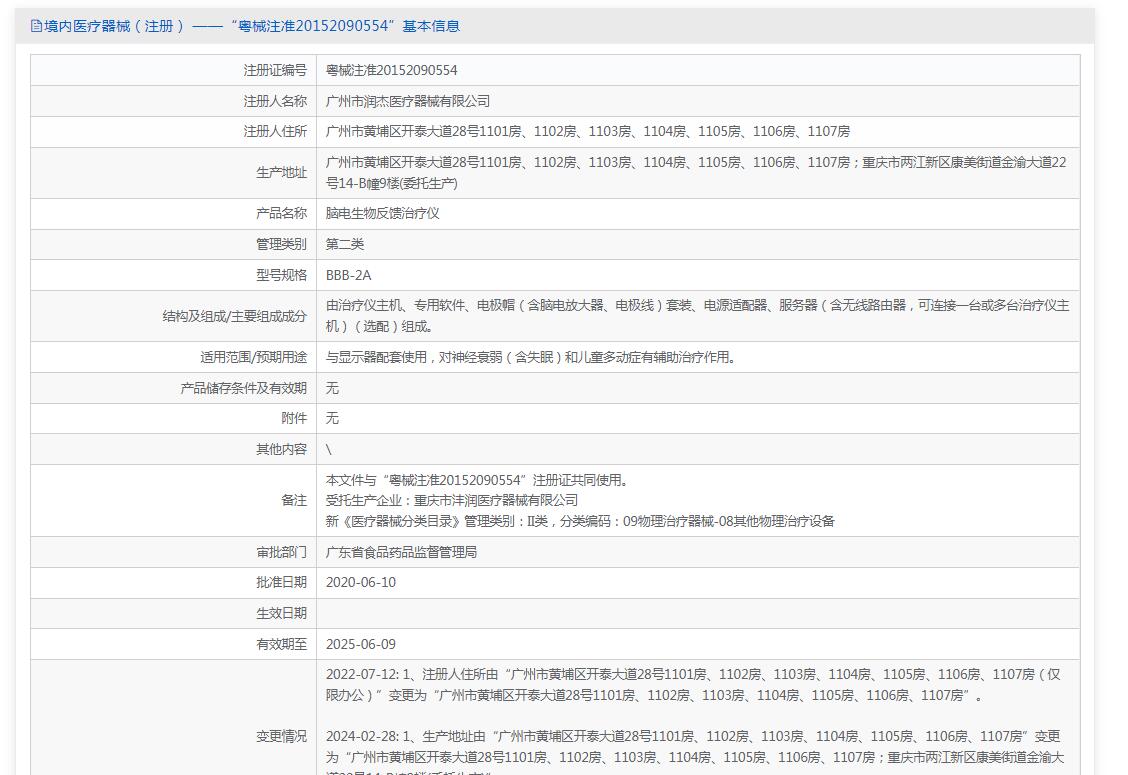Click the approving department 广东省食品药品监督管理局
This screenshot has height=775, width=1128.
click(401, 552)
